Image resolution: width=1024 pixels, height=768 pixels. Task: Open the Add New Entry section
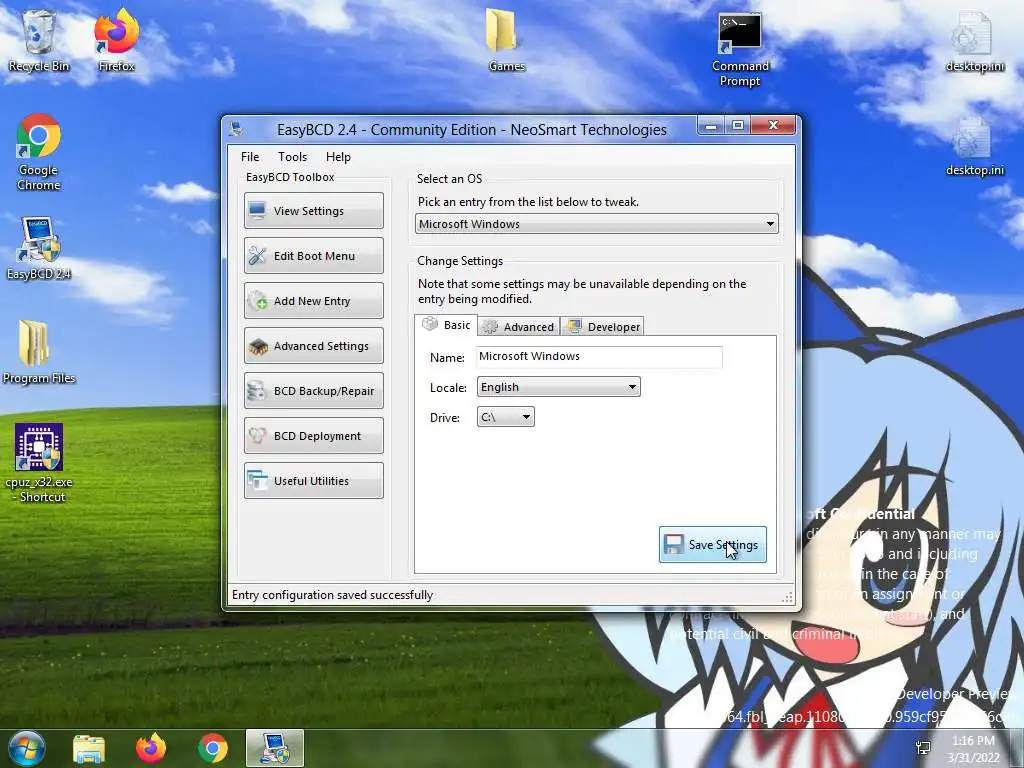tap(313, 300)
